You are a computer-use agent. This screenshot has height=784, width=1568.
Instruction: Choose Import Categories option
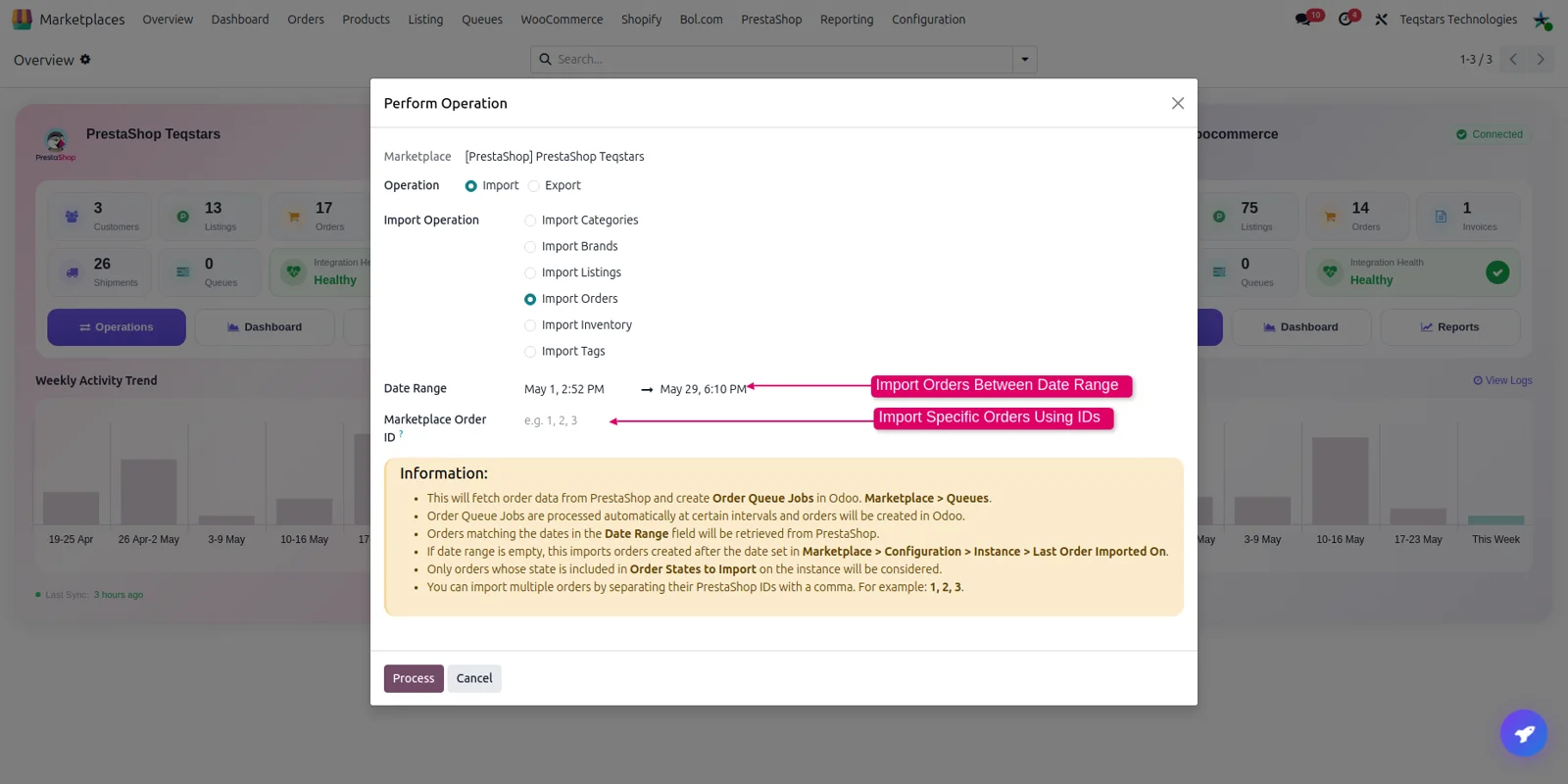point(530,220)
